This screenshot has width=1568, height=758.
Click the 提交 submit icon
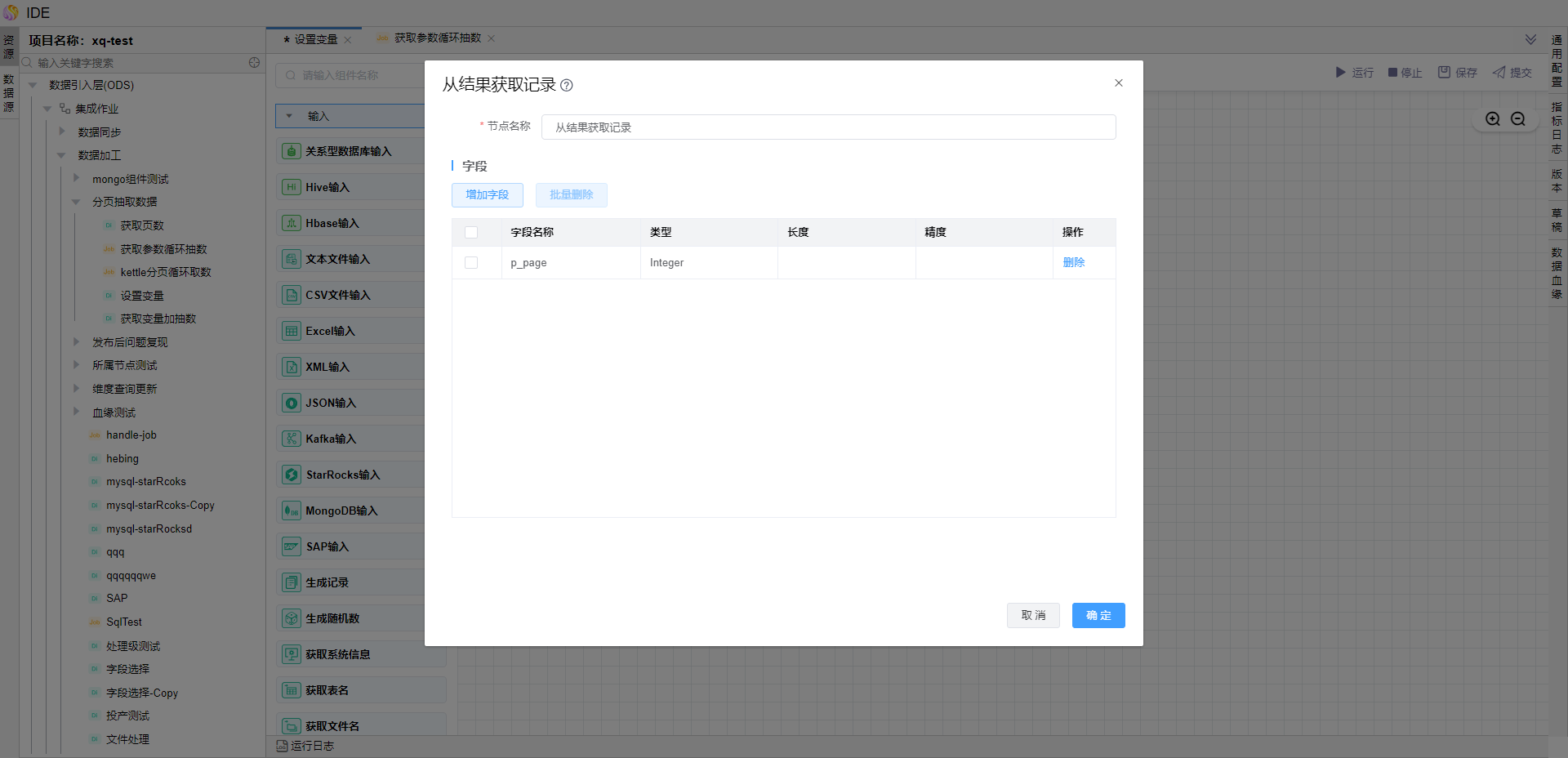click(1499, 73)
